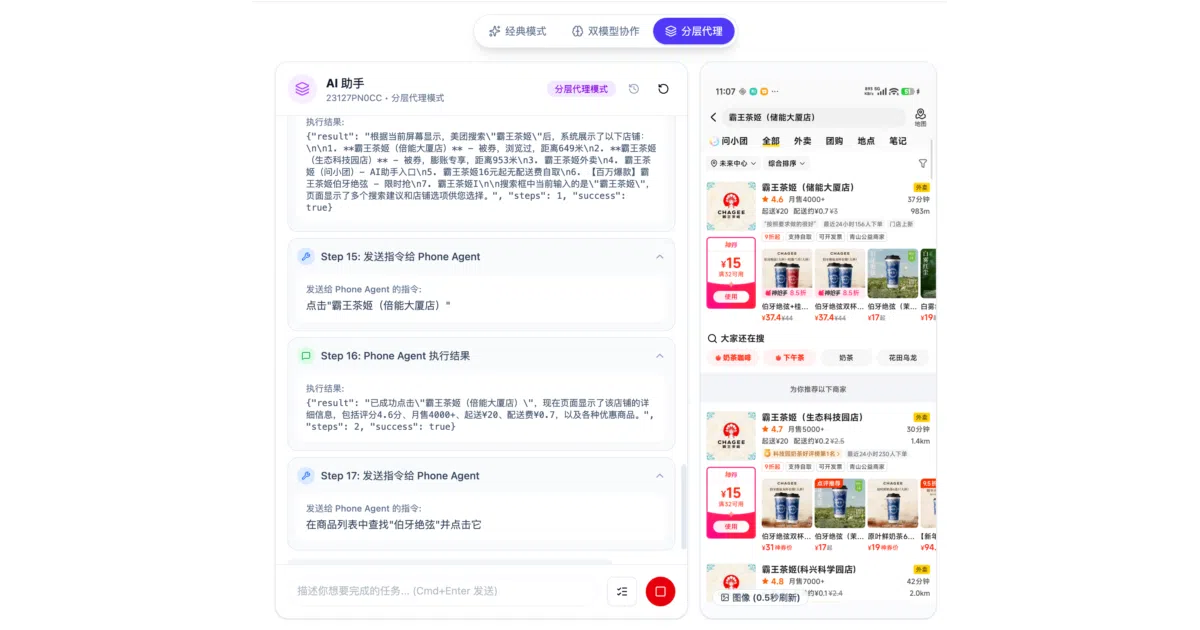Click the message icon on Step 16
The image size is (1200, 630).
[306, 356]
